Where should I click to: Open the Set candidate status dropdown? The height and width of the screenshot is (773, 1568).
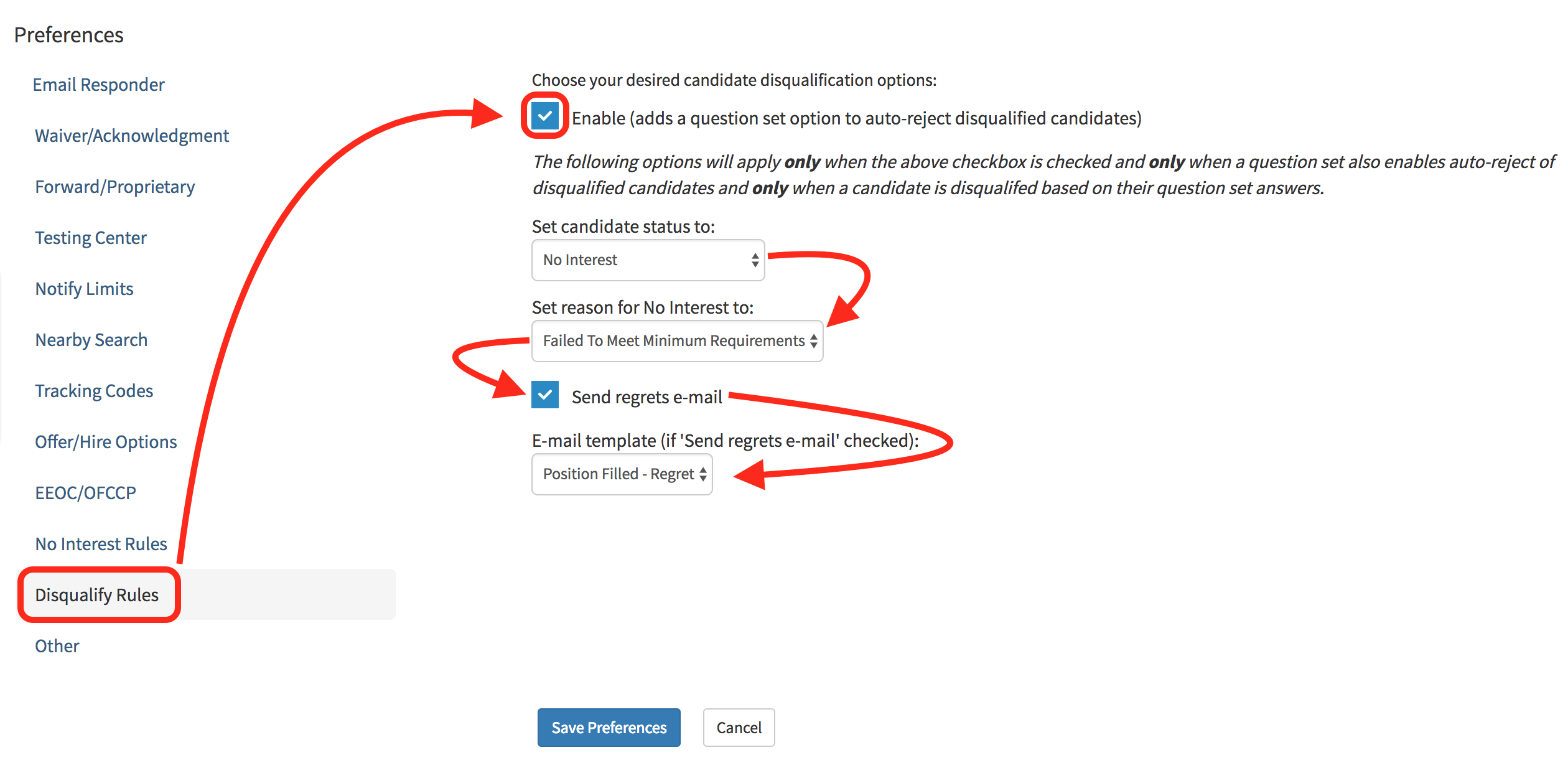647,260
